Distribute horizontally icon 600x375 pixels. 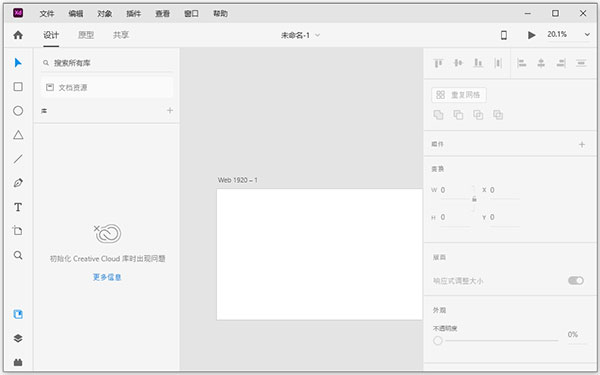coord(581,63)
